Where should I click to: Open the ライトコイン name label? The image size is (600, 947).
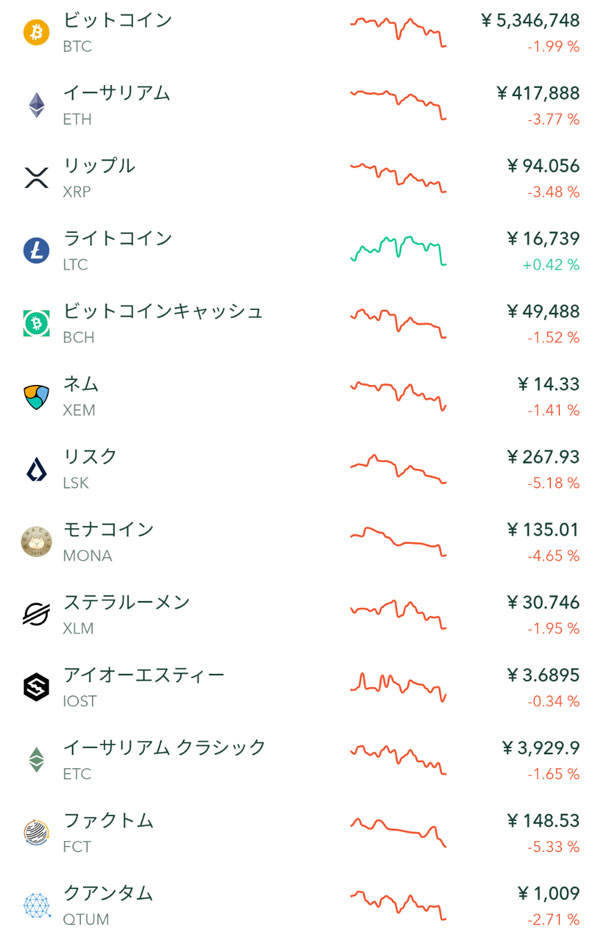click(117, 238)
